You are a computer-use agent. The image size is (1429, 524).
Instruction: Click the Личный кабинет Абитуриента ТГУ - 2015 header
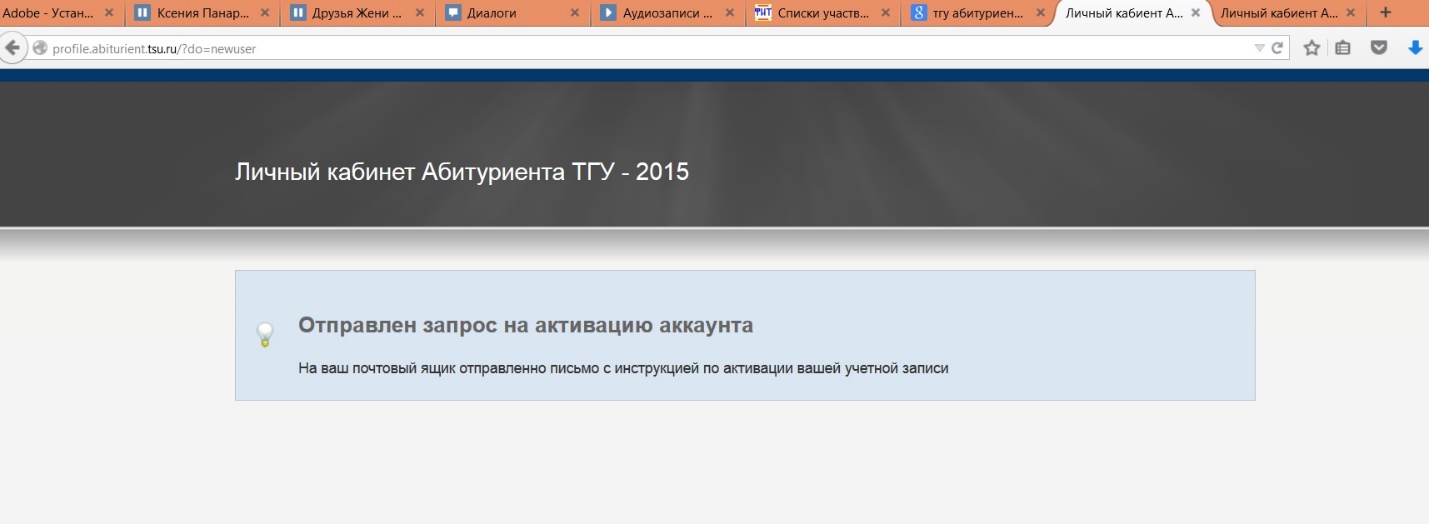(462, 172)
